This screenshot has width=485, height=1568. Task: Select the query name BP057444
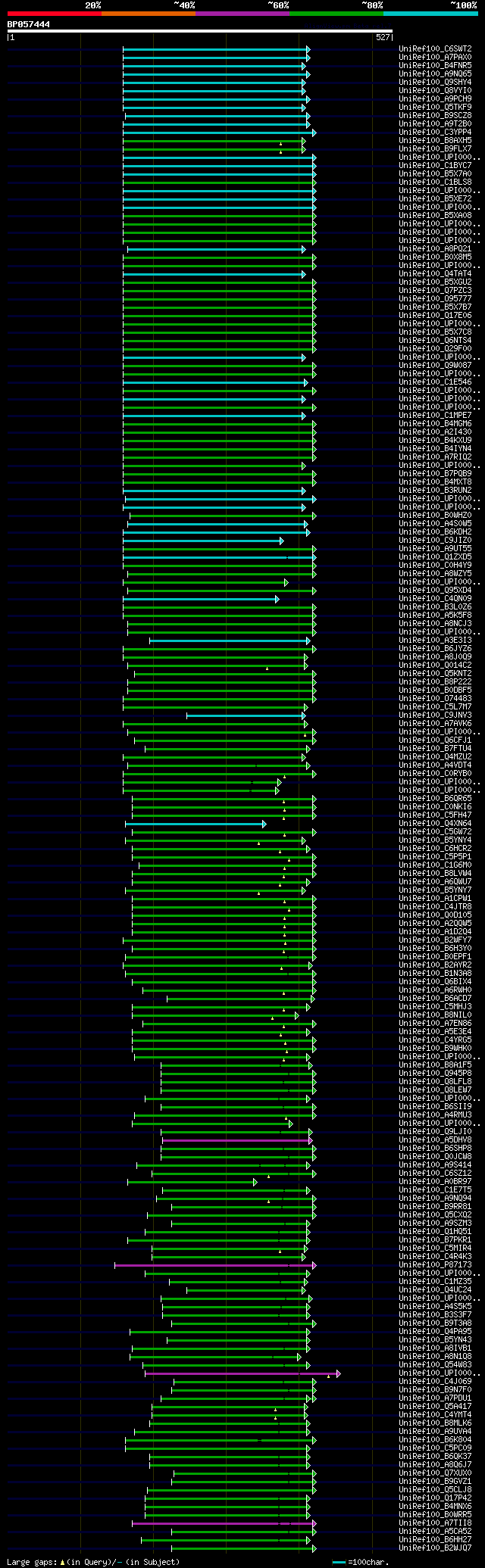pos(29,24)
